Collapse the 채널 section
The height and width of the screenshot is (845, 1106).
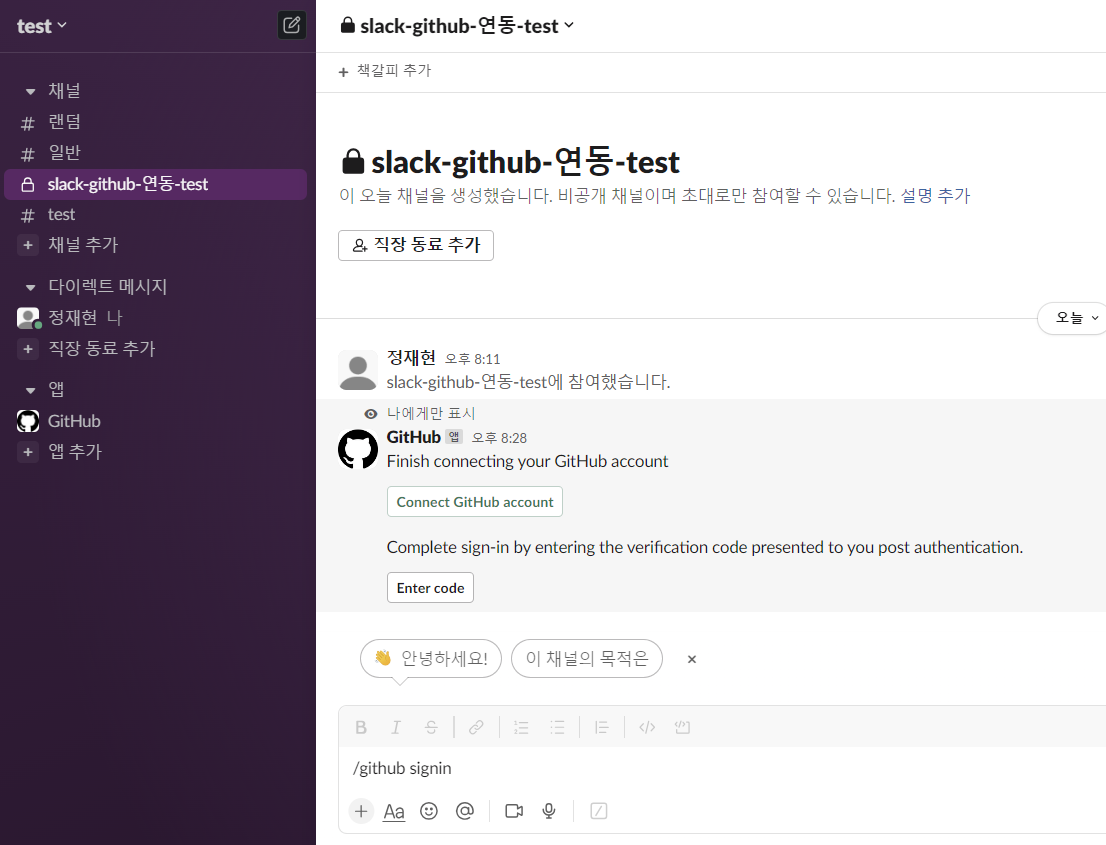[30, 92]
